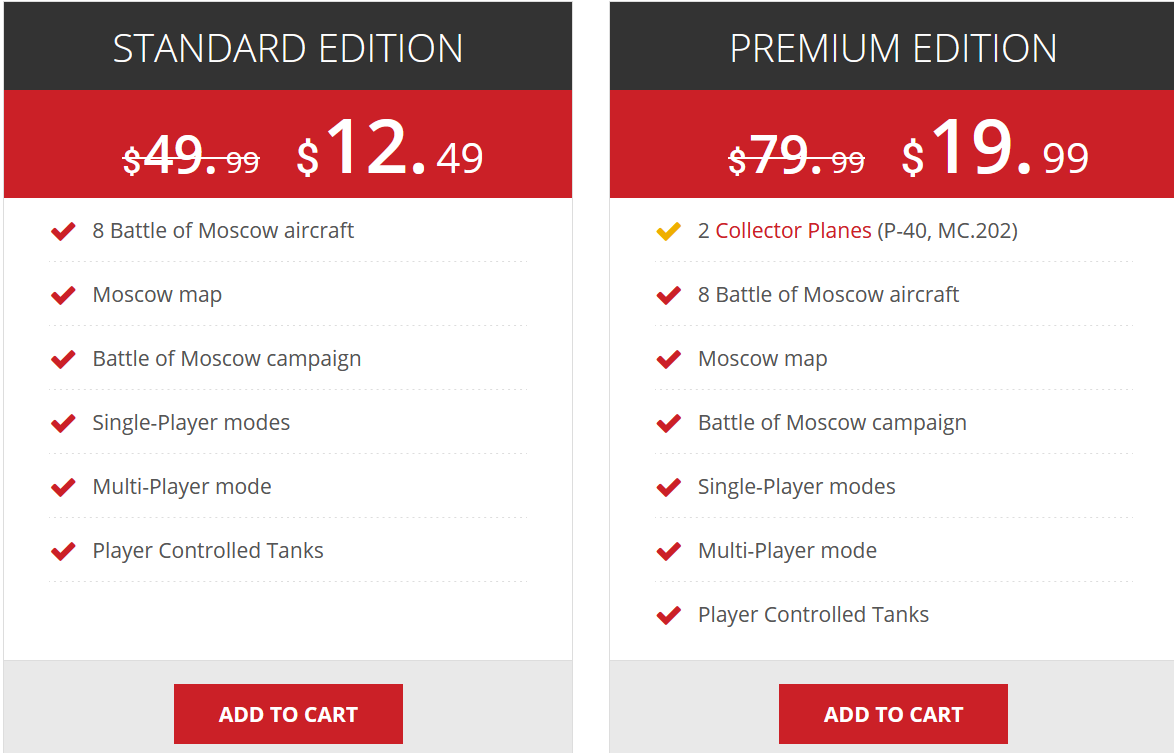Add the Premium Edition to cart

[893, 714]
